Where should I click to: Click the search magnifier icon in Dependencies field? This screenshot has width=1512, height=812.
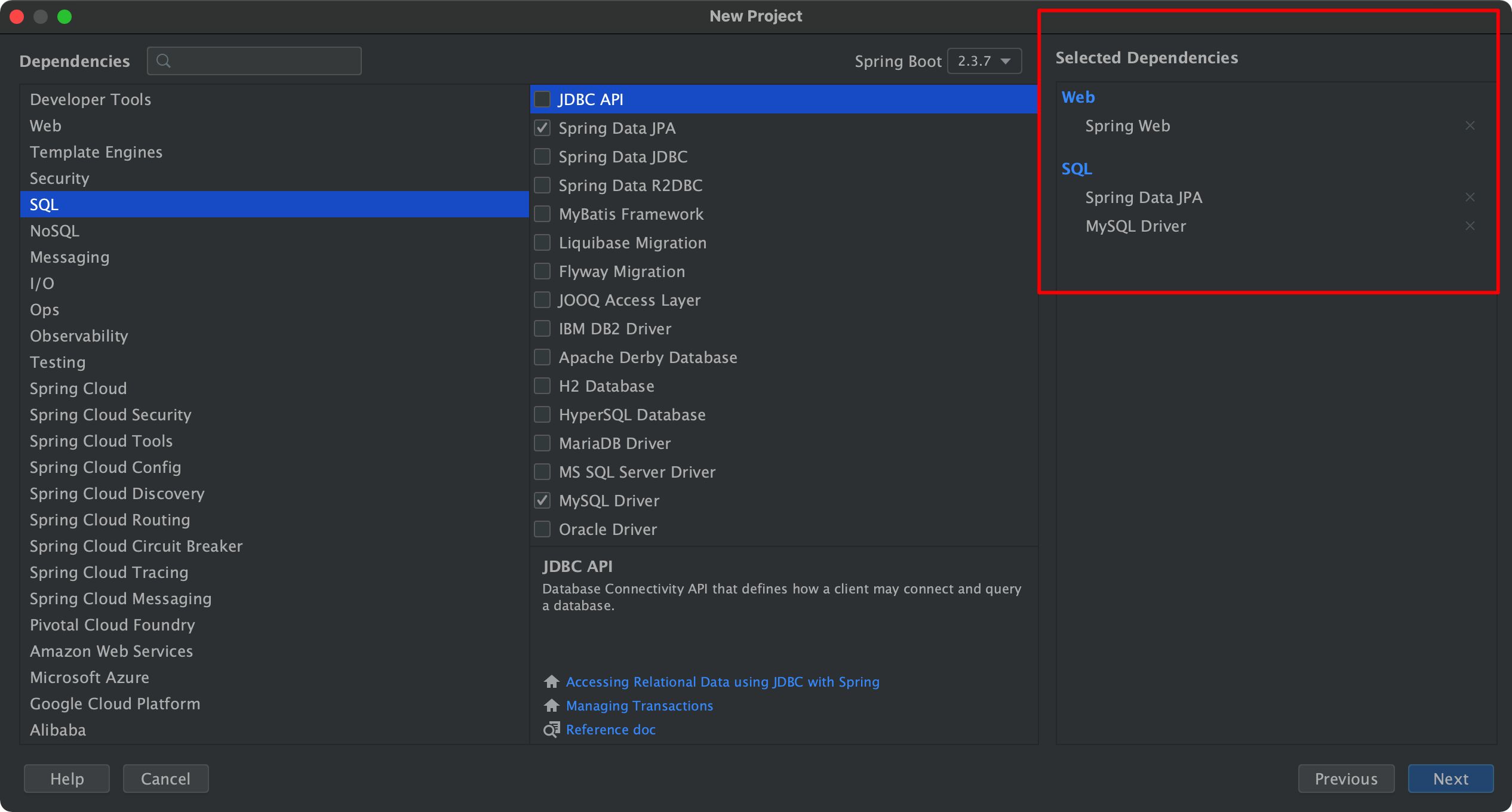[x=163, y=61]
